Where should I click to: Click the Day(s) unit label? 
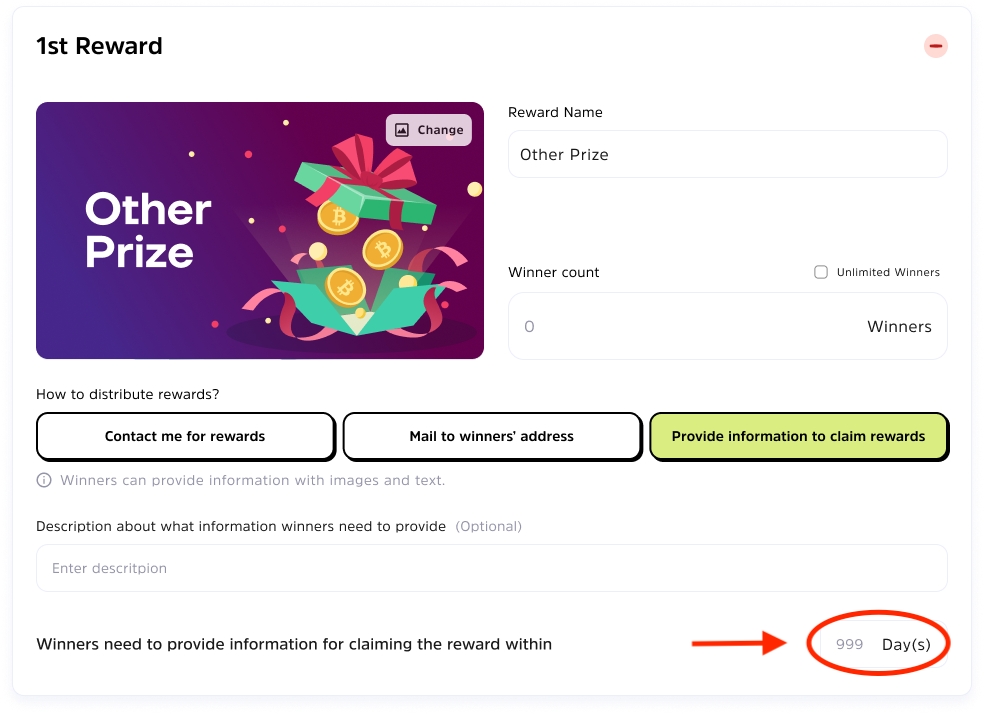(906, 644)
